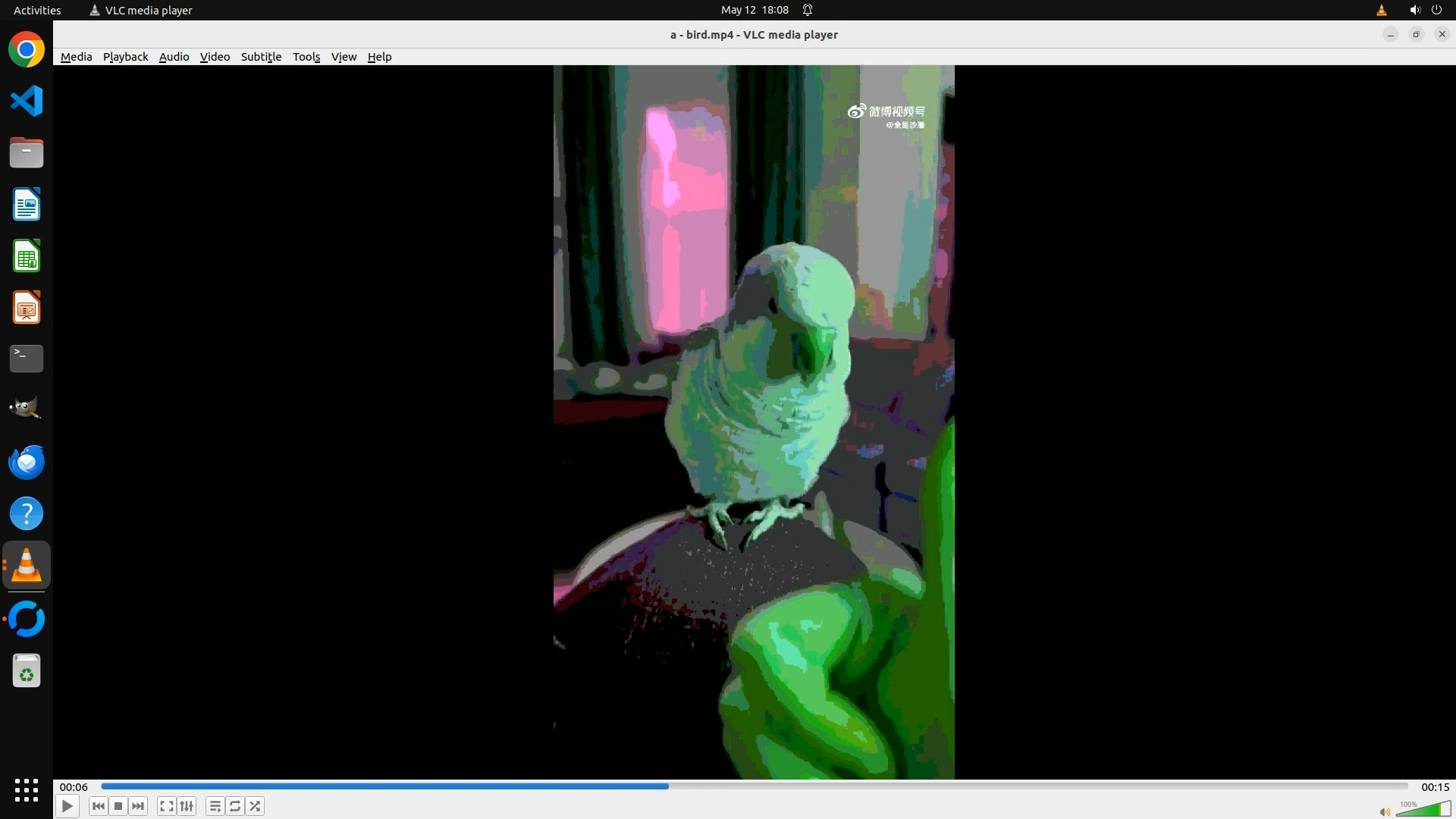Mute audio via speaker icon
The image size is (1456, 819).
click(1385, 811)
